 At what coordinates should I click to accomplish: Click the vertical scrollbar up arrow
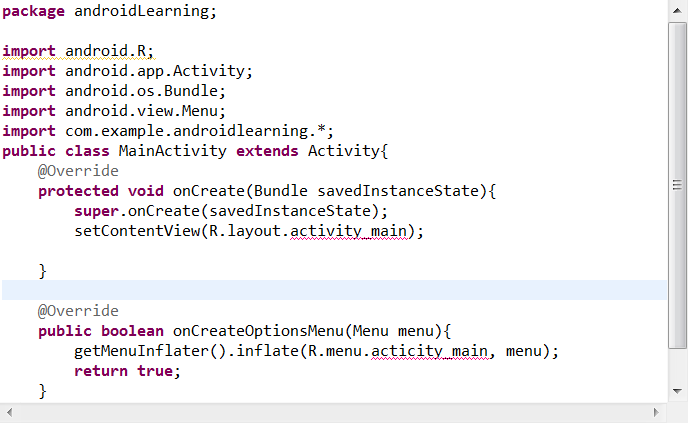677,11
